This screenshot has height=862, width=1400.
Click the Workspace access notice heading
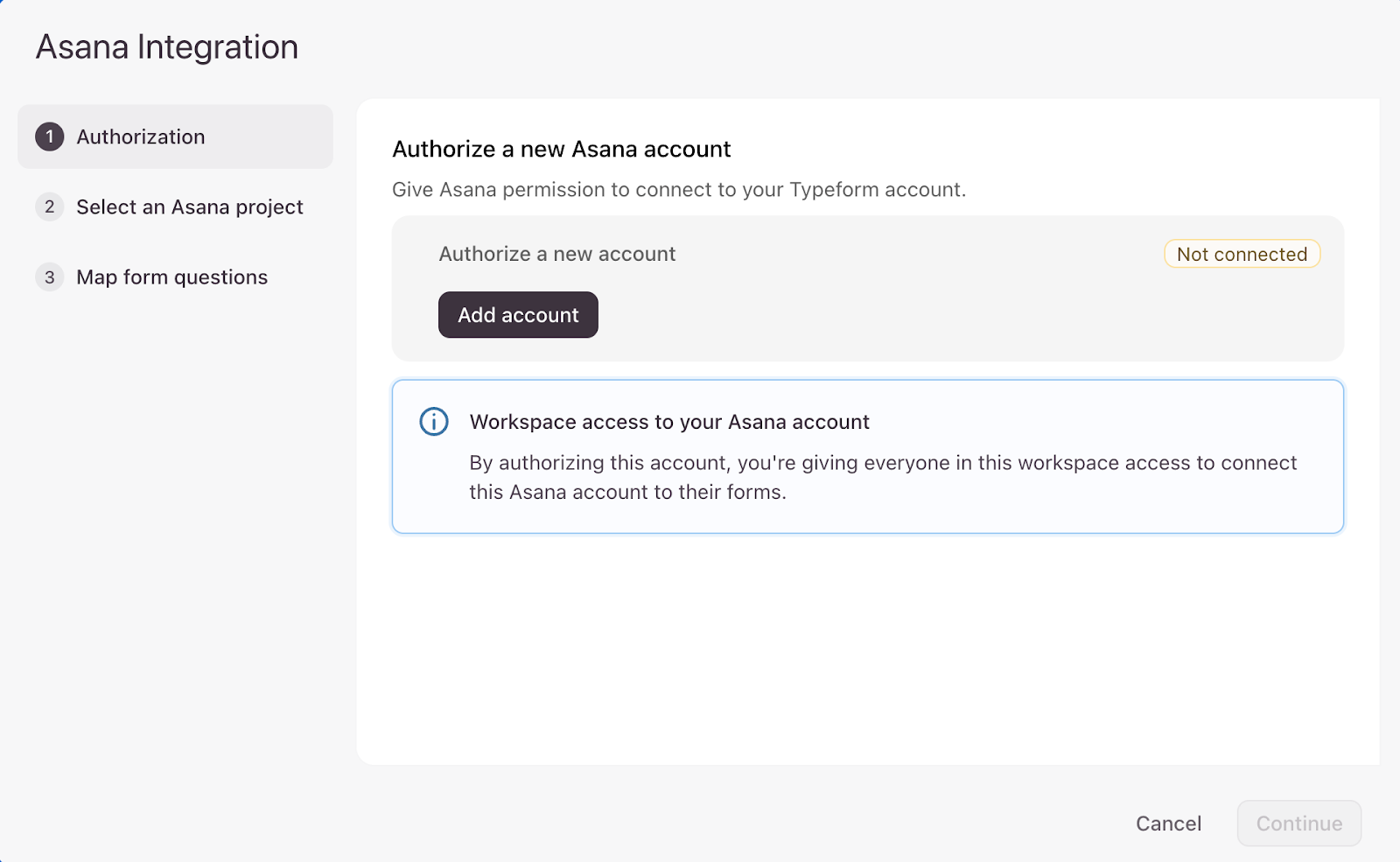[669, 422]
